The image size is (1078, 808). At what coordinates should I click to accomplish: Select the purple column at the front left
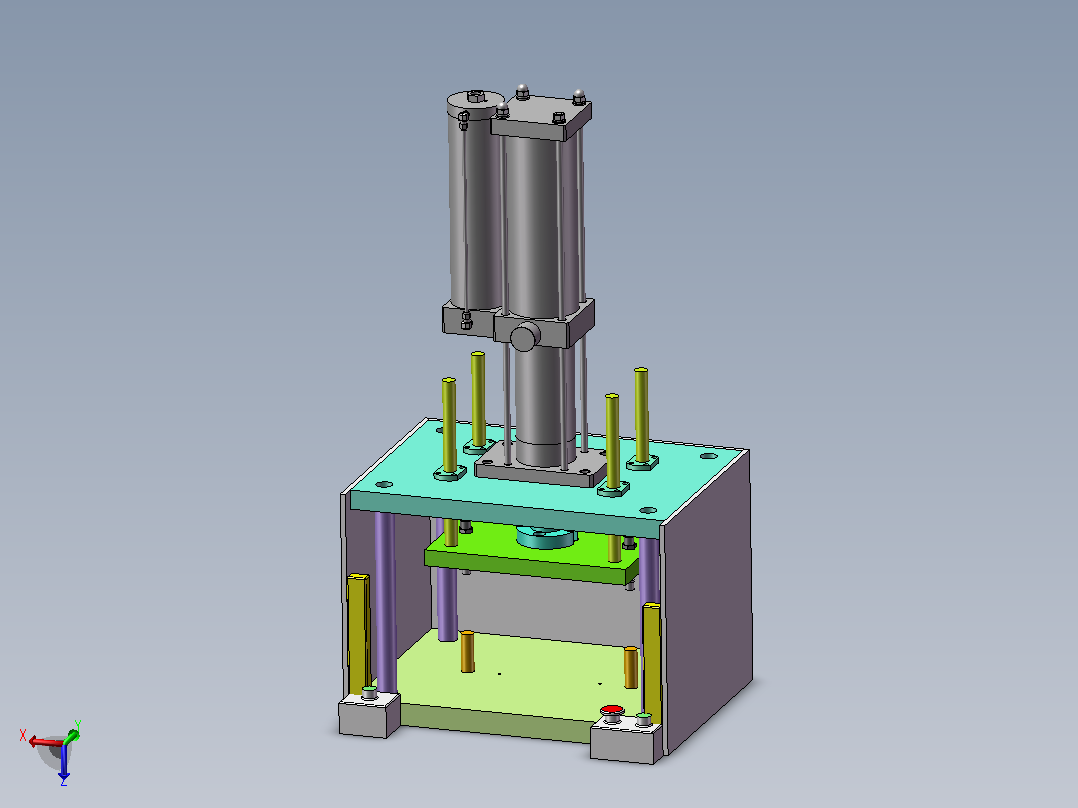tap(385, 602)
